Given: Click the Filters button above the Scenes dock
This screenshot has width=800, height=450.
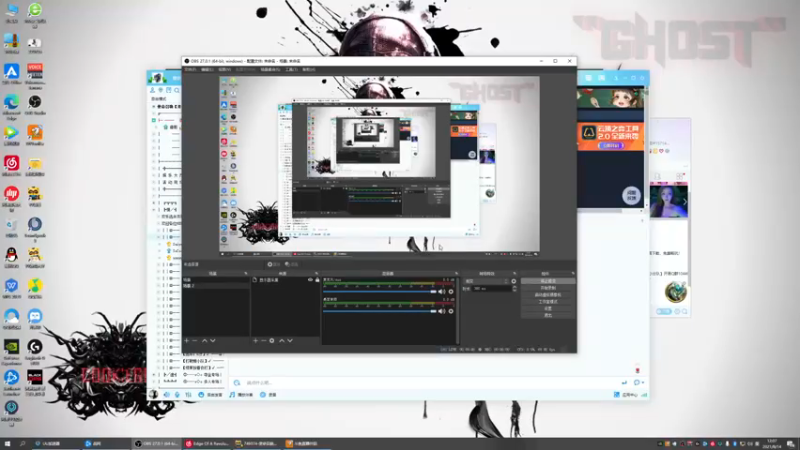Looking at the screenshot, I should click(x=292, y=264).
